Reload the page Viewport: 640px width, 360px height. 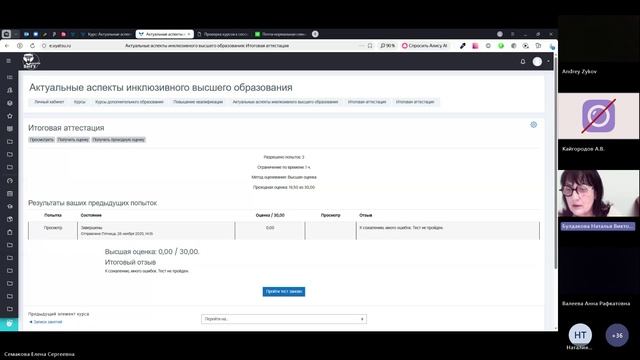32,46
